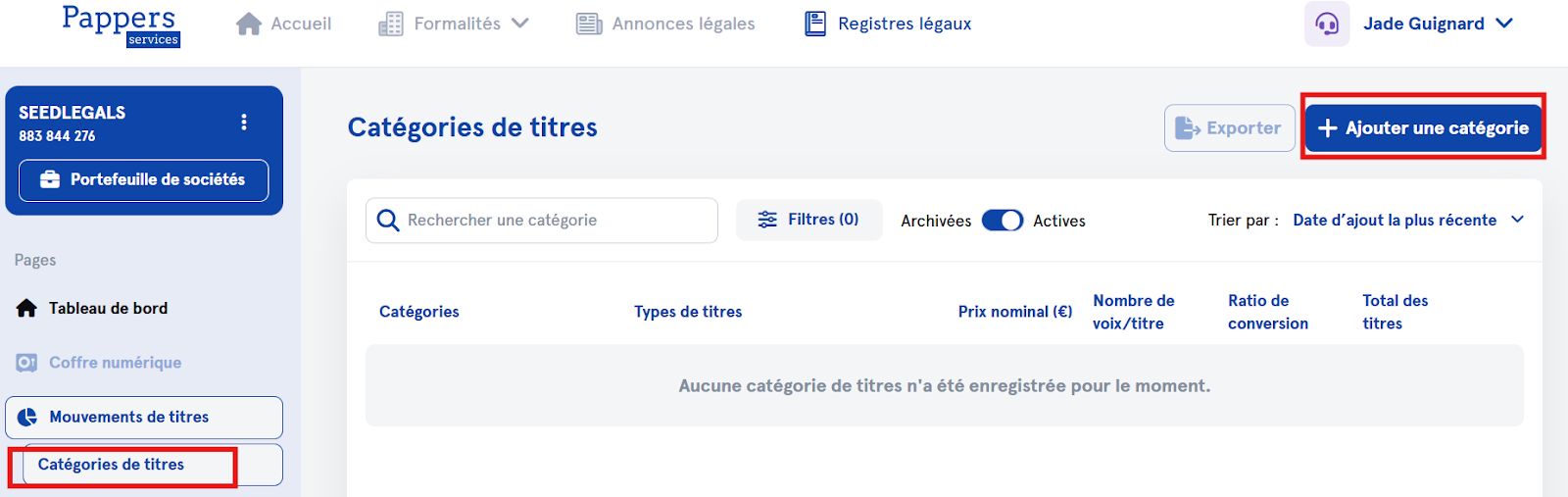Click the support headset avatar icon
Viewport: 1568px width, 497px height.
tap(1327, 24)
